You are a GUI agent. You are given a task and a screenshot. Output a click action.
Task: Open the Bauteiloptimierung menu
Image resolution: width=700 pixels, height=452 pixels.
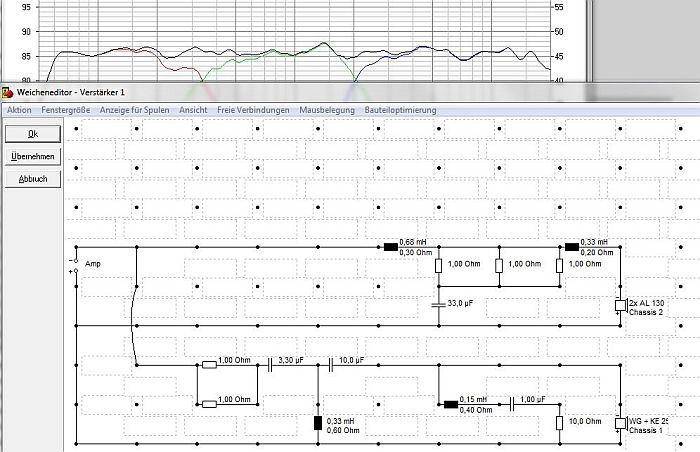tap(400, 110)
